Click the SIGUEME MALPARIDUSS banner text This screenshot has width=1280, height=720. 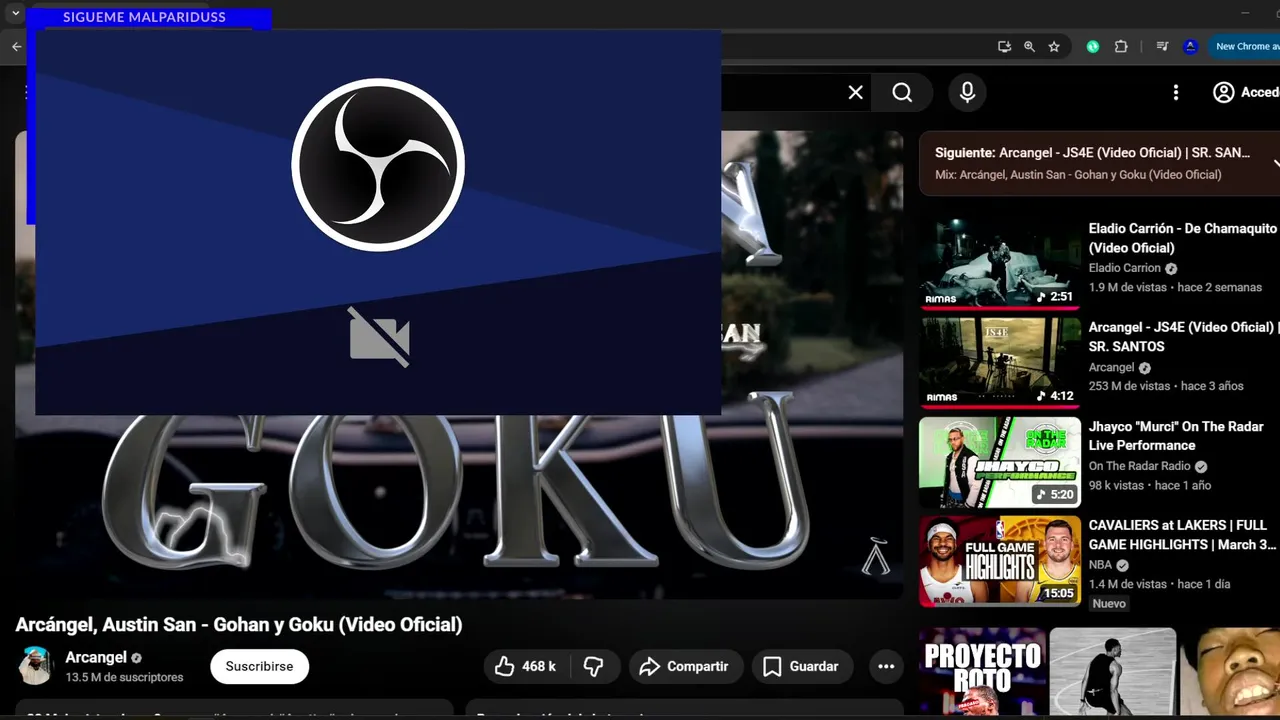pos(144,17)
